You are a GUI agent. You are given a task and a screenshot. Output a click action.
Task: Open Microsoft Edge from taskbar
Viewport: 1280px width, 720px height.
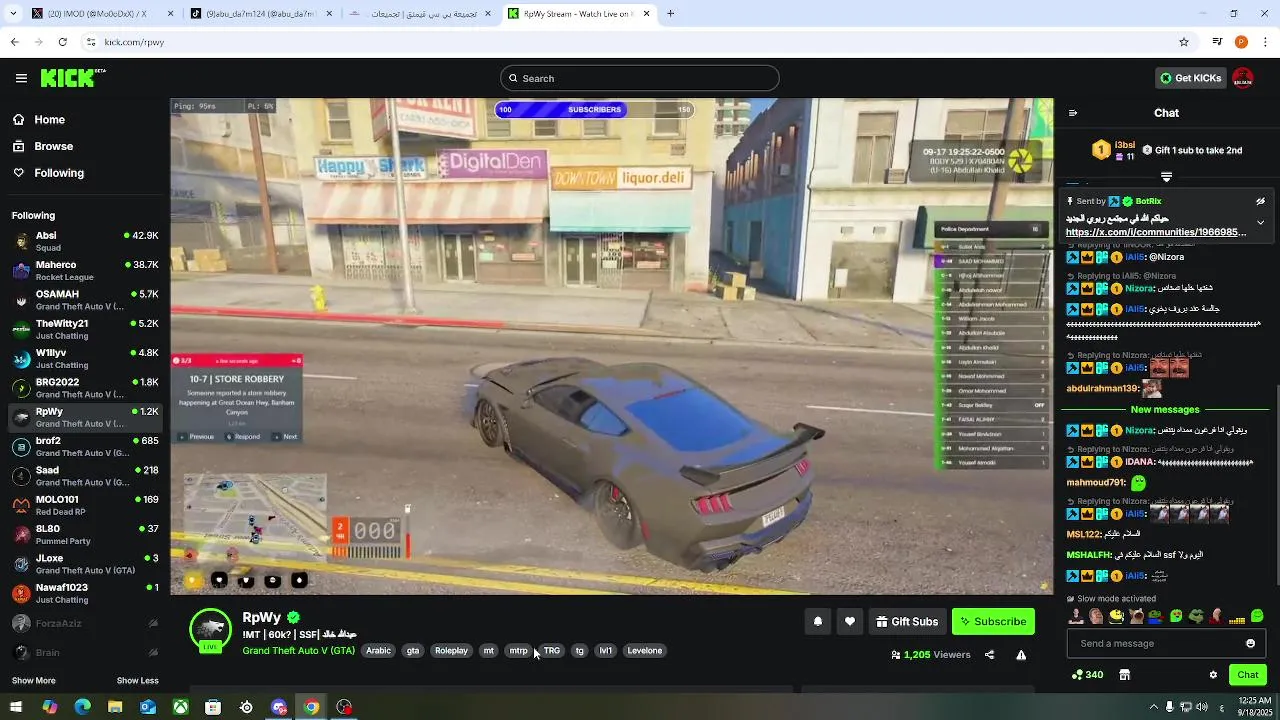coord(82,707)
